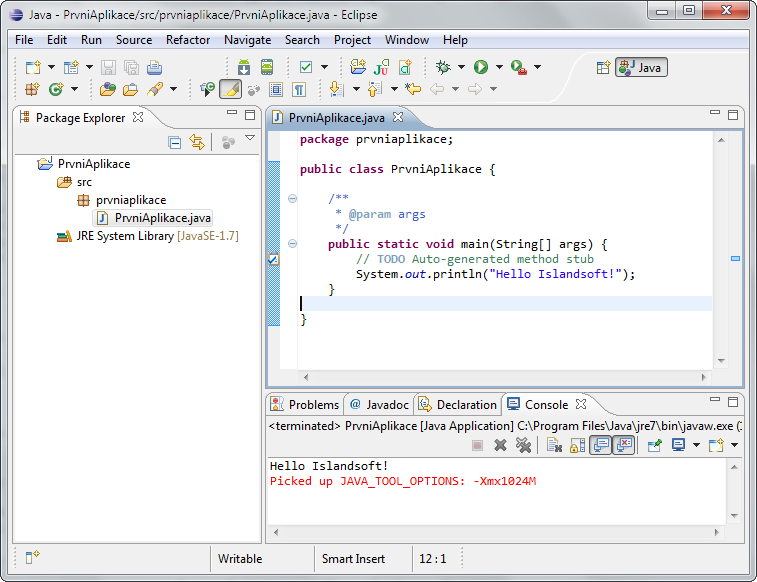Screen dimensions: 757x582
Task: Select the Java perspective button
Action: coord(641,68)
